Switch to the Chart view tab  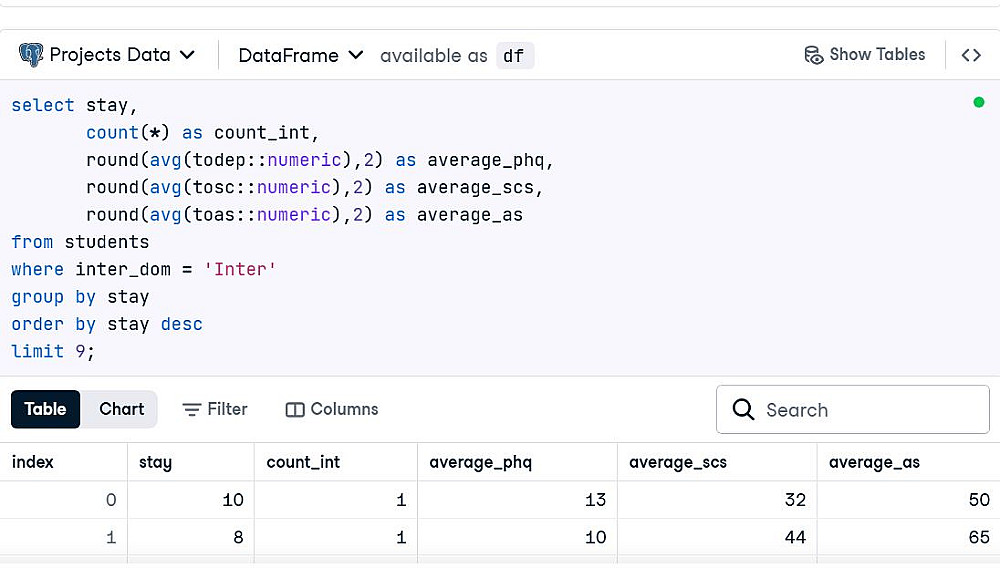click(x=122, y=409)
